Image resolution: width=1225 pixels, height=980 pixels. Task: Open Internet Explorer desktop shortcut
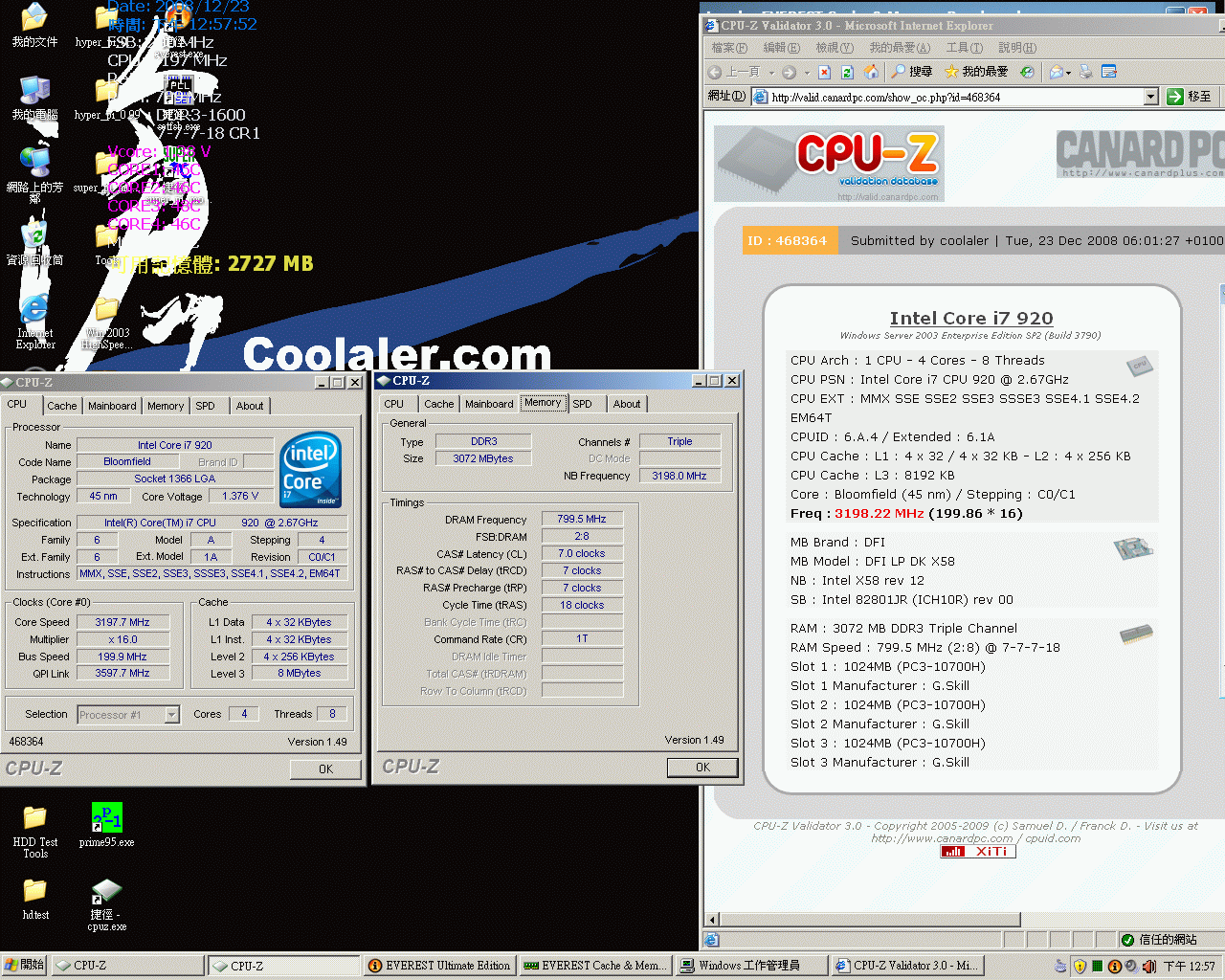34,322
